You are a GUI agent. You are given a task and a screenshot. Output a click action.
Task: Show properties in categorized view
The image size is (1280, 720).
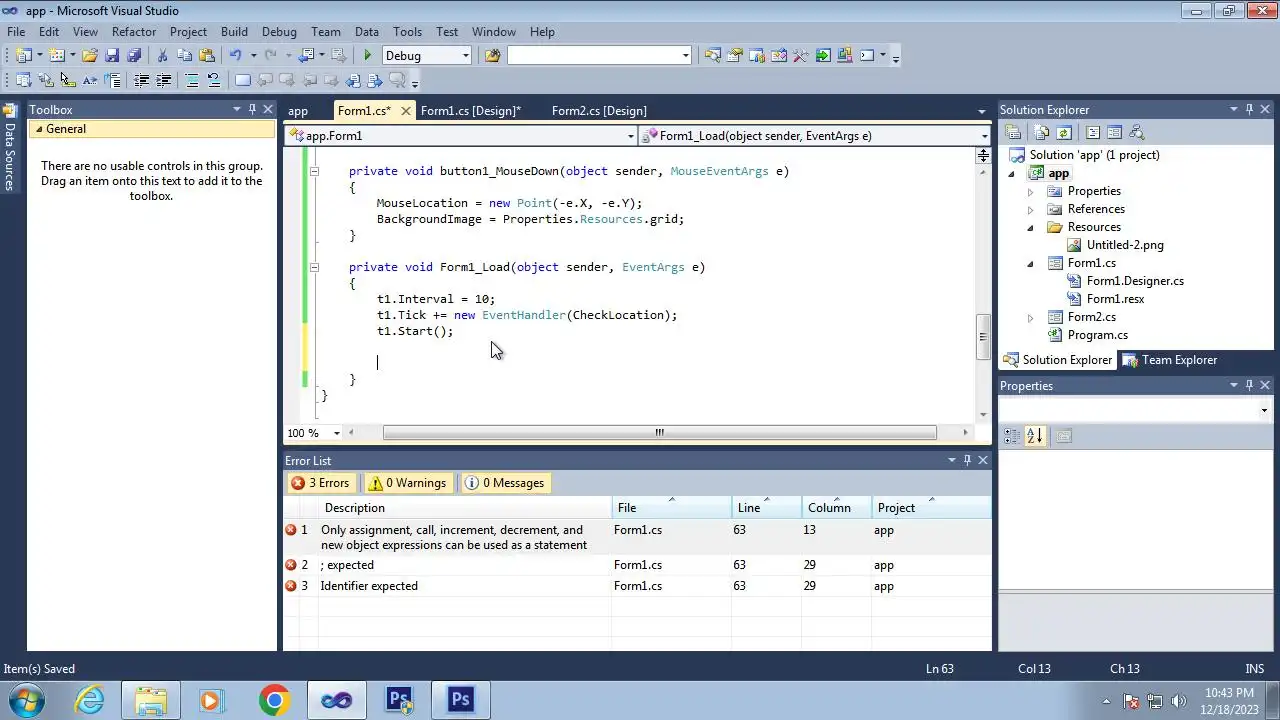point(1012,436)
